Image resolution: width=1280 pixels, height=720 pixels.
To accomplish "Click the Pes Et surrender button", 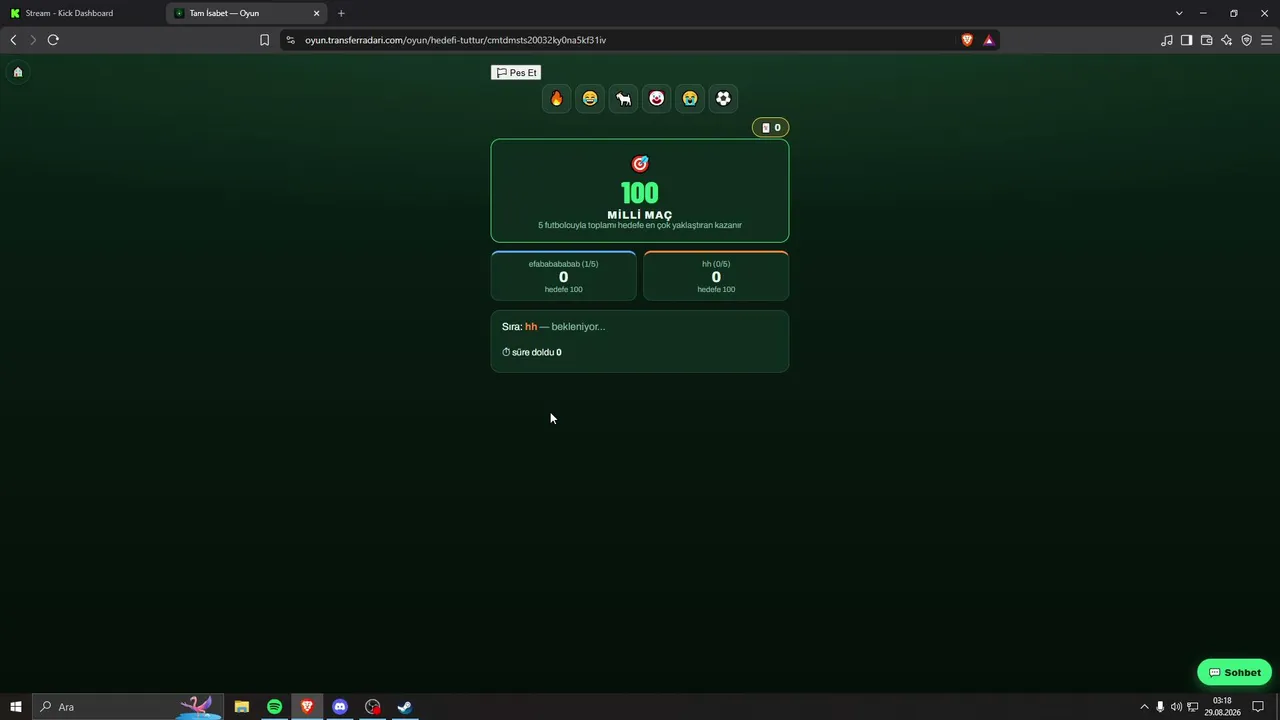I will (x=516, y=72).
